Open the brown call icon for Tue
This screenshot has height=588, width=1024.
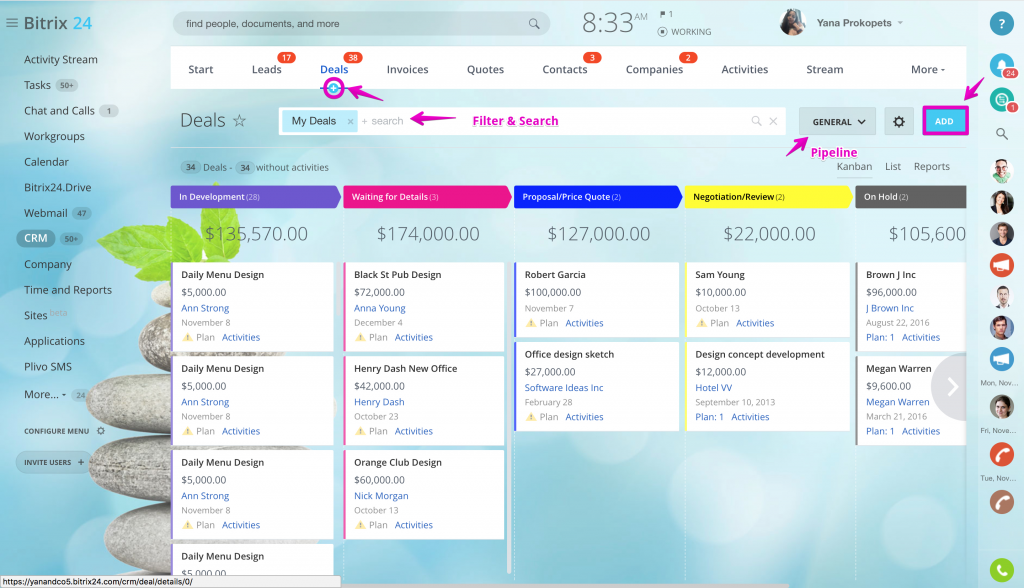[1001, 502]
